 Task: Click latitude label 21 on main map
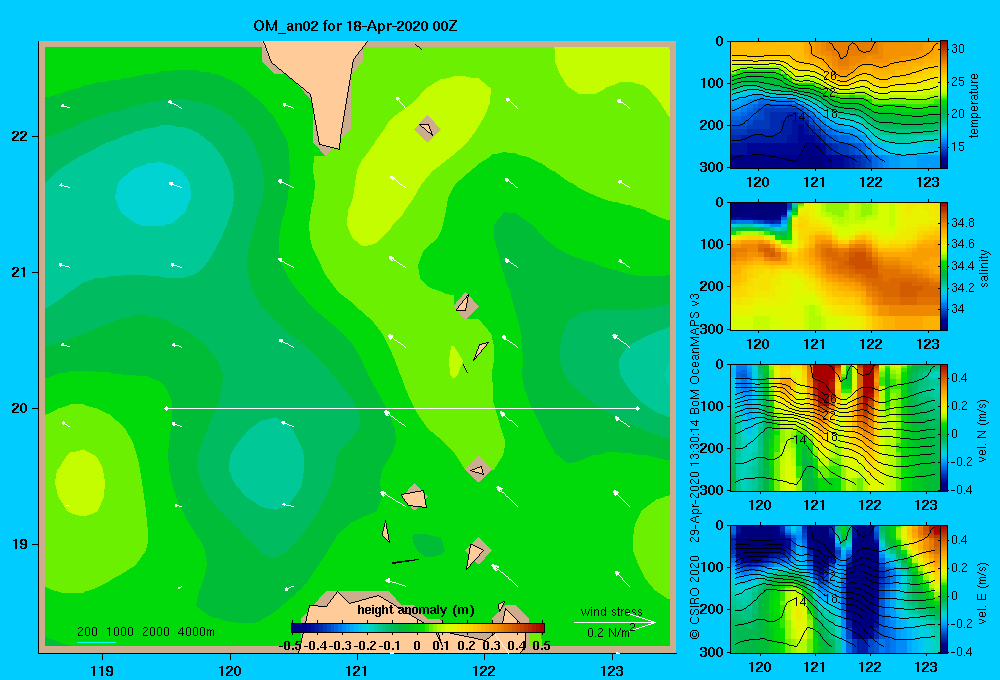[x=19, y=272]
